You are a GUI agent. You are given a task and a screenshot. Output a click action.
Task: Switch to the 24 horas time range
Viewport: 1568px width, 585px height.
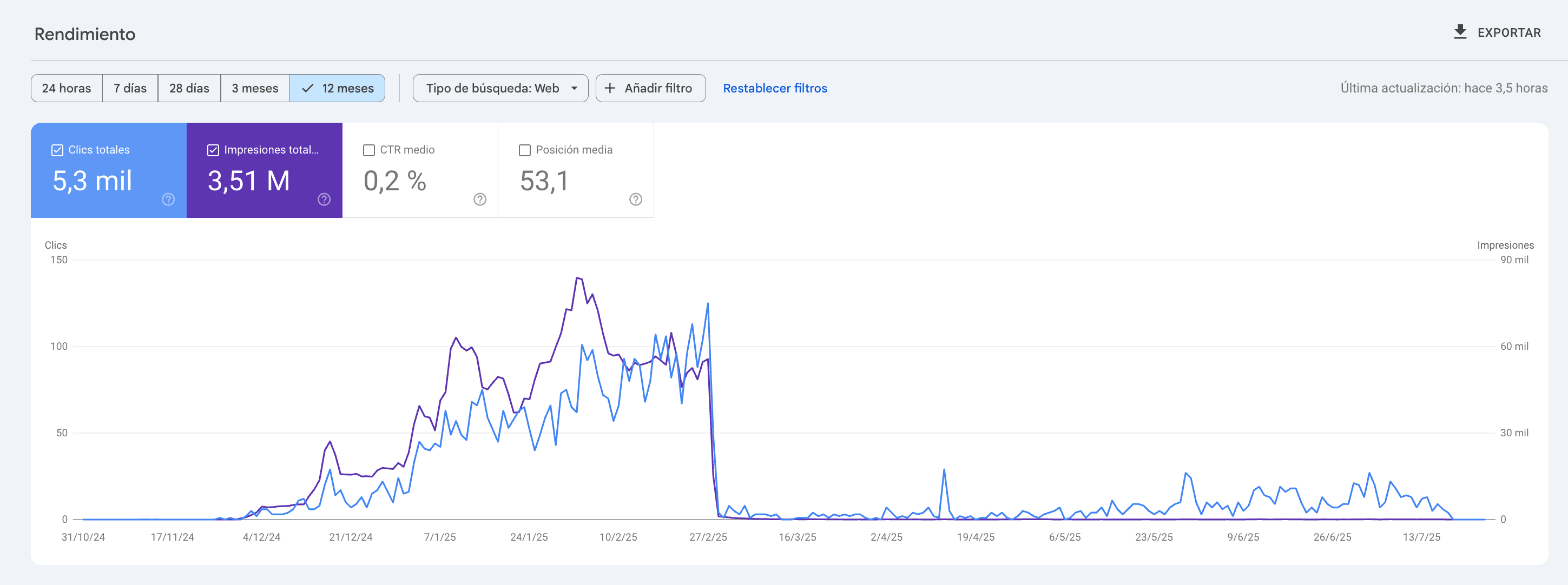67,88
